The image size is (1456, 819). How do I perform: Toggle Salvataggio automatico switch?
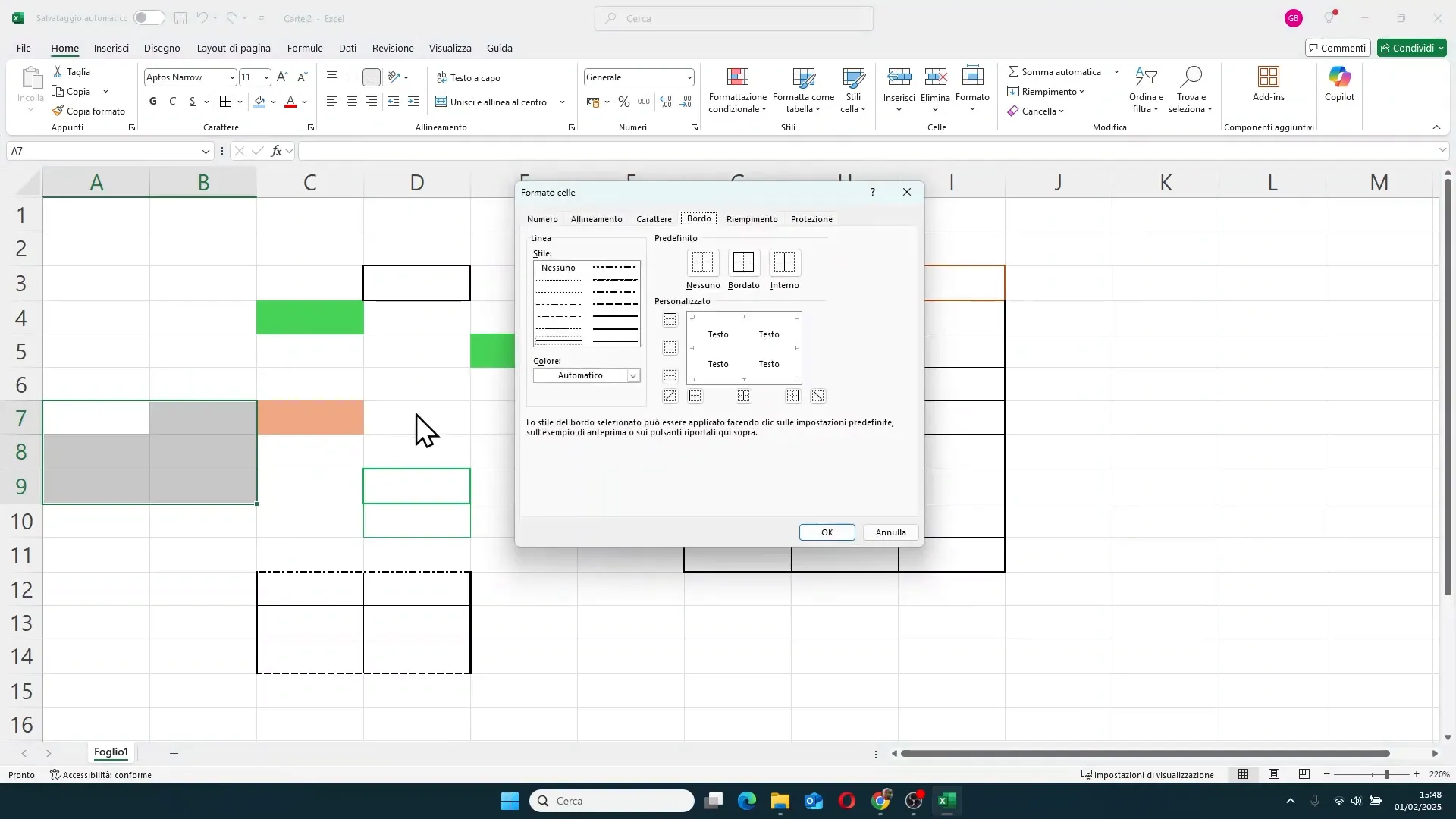tap(149, 17)
